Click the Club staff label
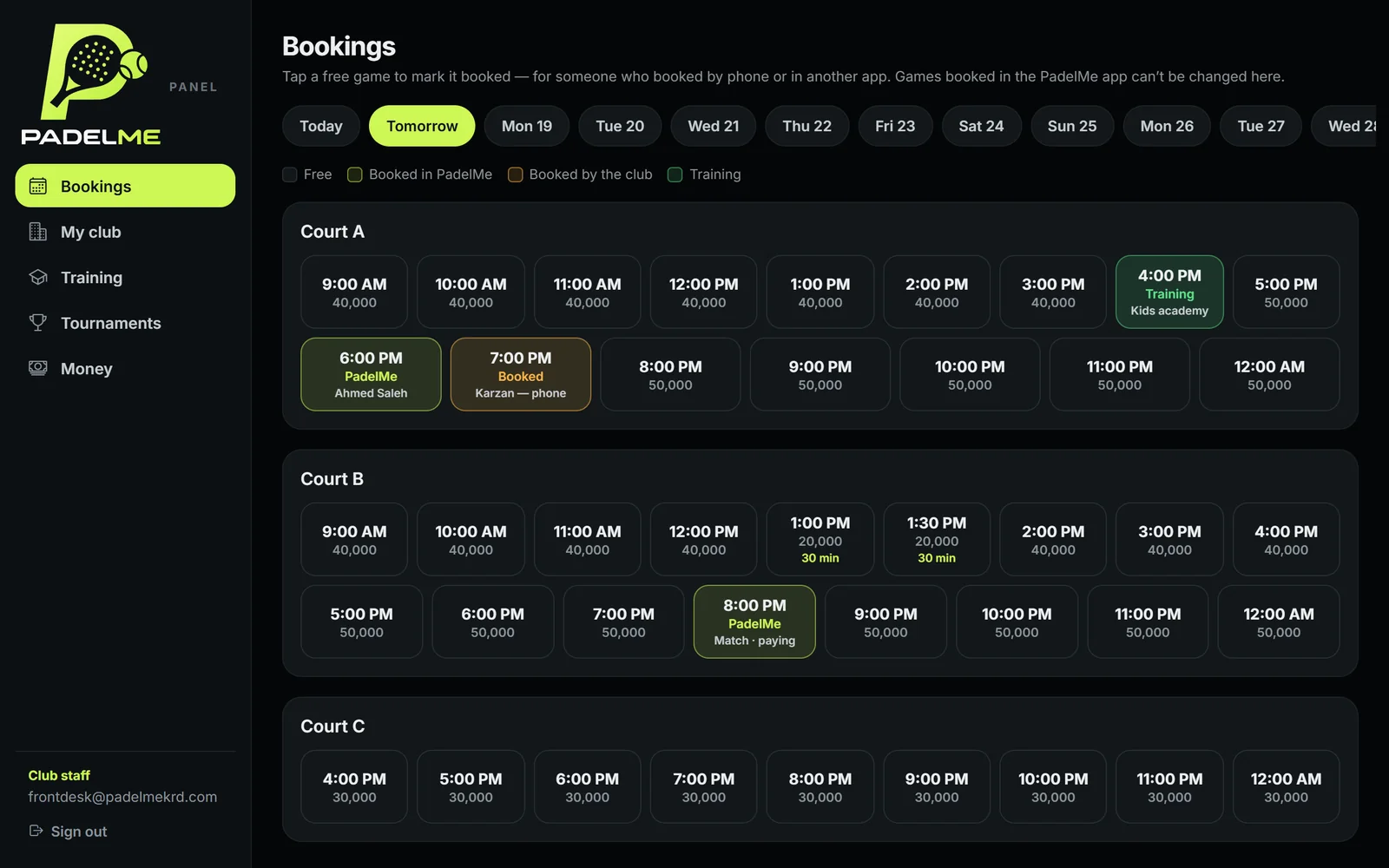This screenshot has width=1389, height=868. 59,775
